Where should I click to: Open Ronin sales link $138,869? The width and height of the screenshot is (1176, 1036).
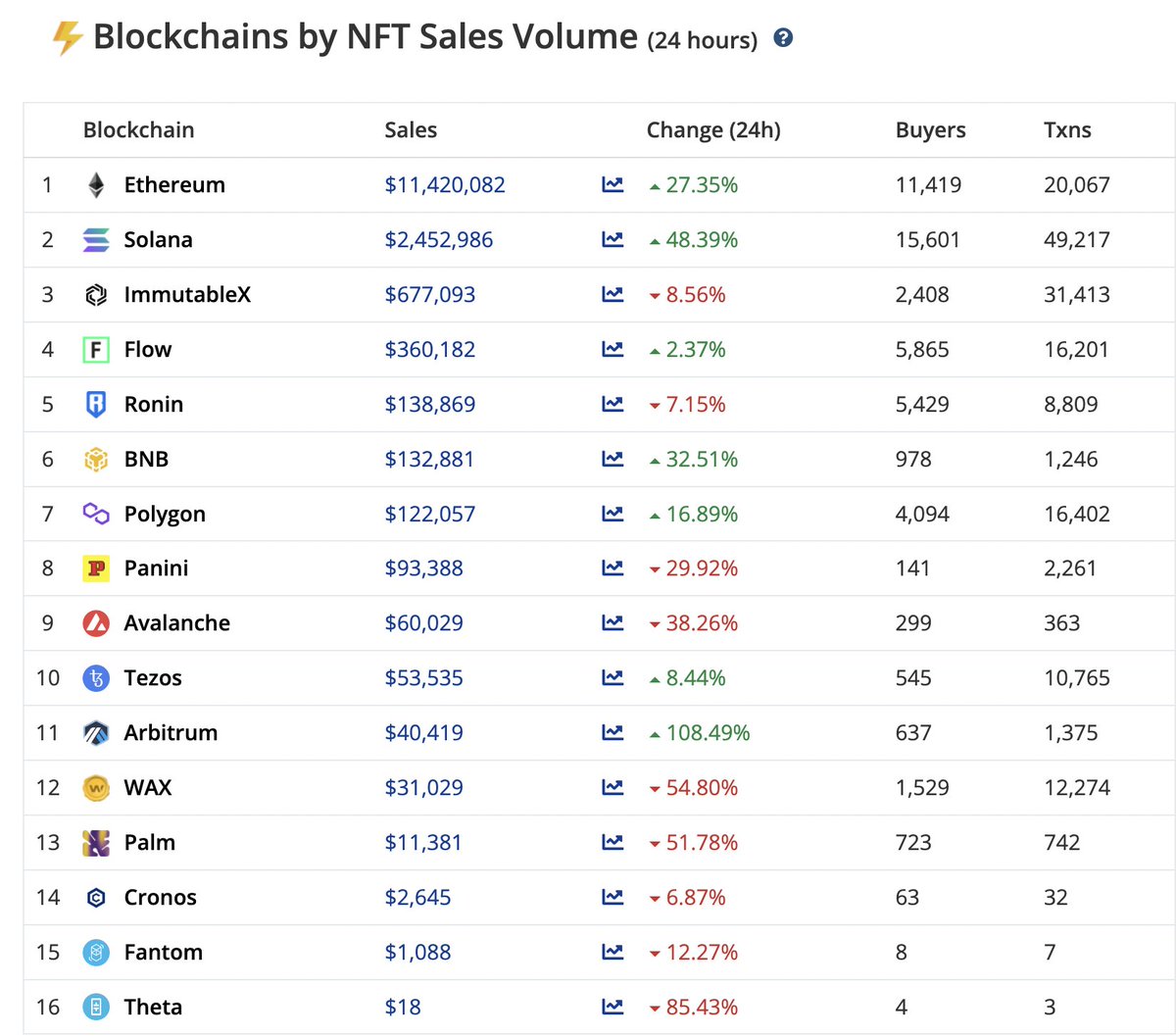pos(430,405)
